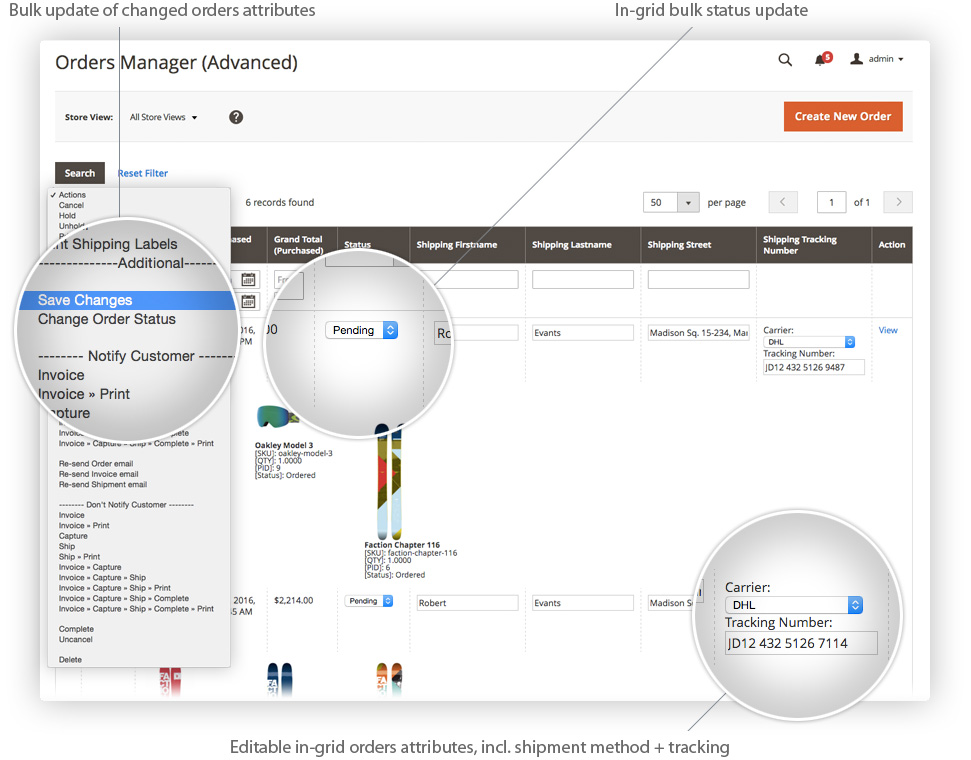
Task: Sort by Shipping Firstname column header
Action: coord(456,245)
